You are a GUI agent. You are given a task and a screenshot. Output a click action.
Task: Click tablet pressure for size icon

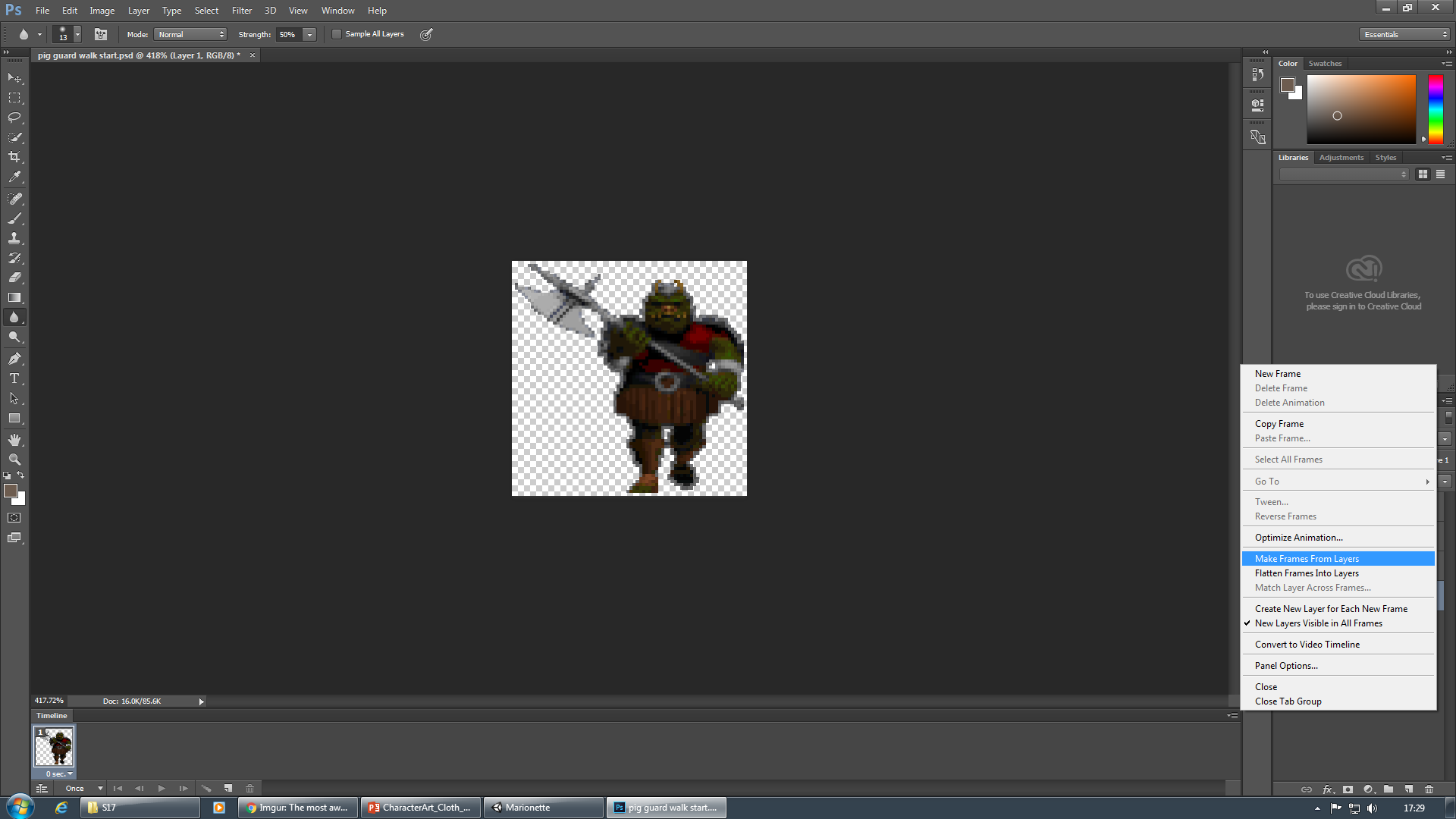pos(427,34)
